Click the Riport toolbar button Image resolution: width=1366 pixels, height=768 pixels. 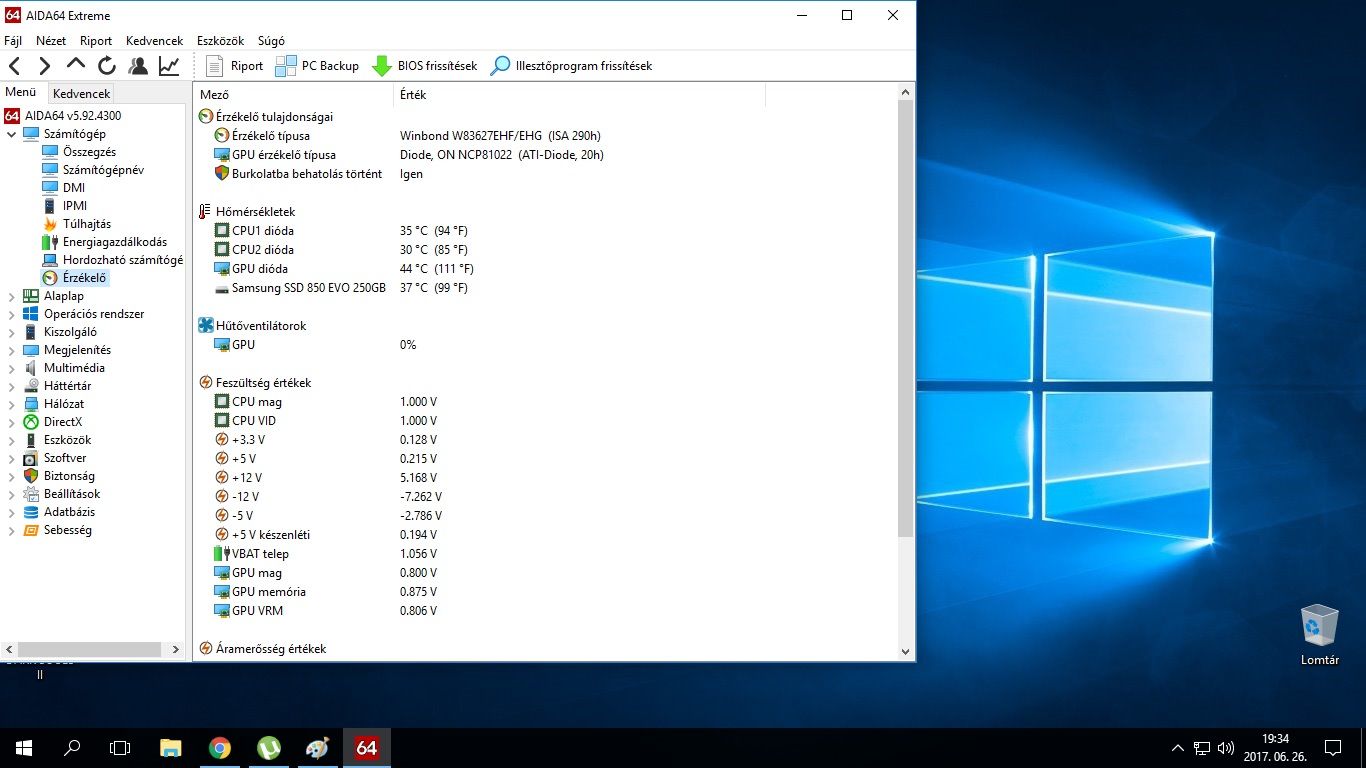pyautogui.click(x=234, y=66)
